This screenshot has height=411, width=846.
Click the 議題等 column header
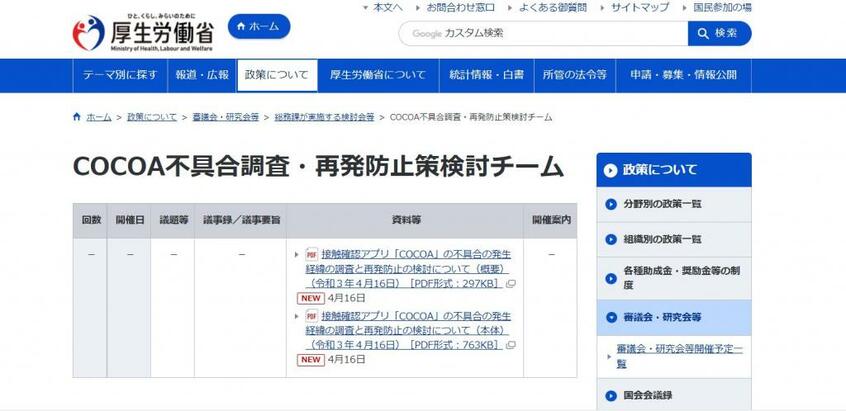click(x=174, y=220)
